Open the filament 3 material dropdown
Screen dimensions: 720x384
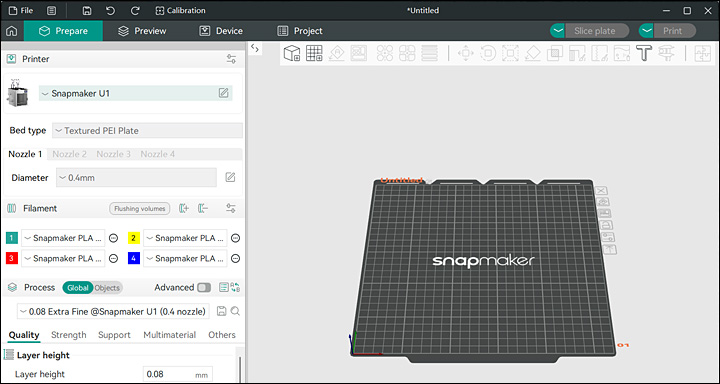pyautogui.click(x=63, y=259)
